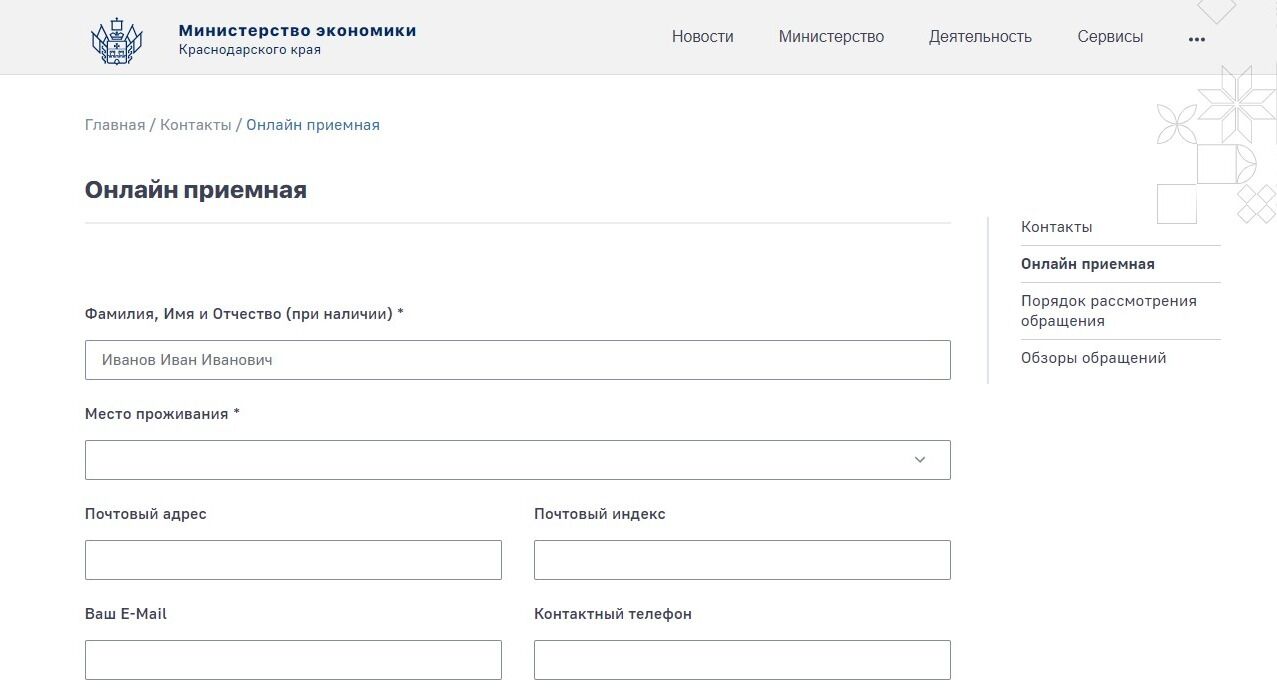Open Обзоры обращений side link

click(x=1093, y=358)
